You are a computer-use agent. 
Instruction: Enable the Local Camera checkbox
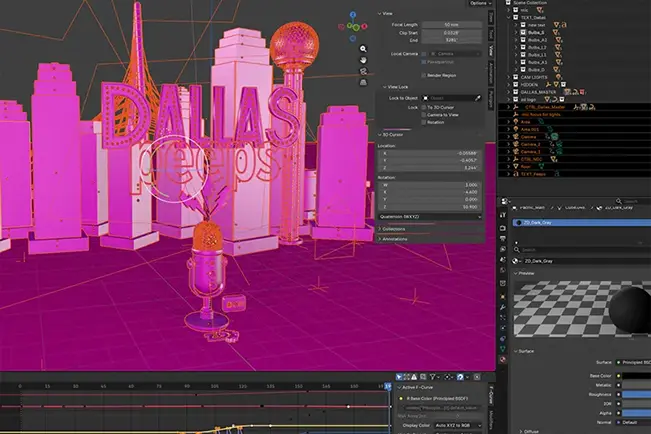pyautogui.click(x=424, y=54)
